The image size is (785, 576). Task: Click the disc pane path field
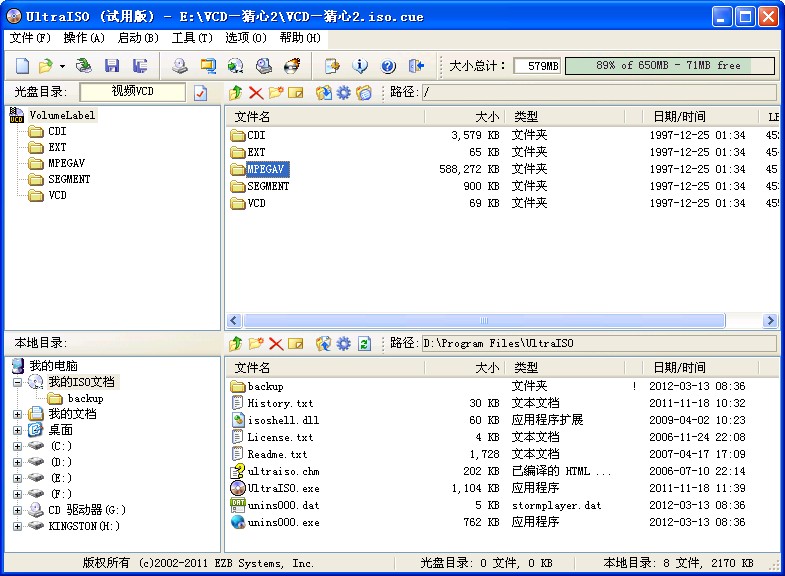pyautogui.click(x=599, y=92)
